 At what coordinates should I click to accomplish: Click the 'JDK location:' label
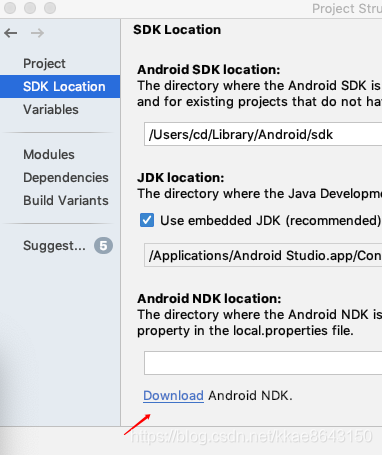(x=181, y=178)
